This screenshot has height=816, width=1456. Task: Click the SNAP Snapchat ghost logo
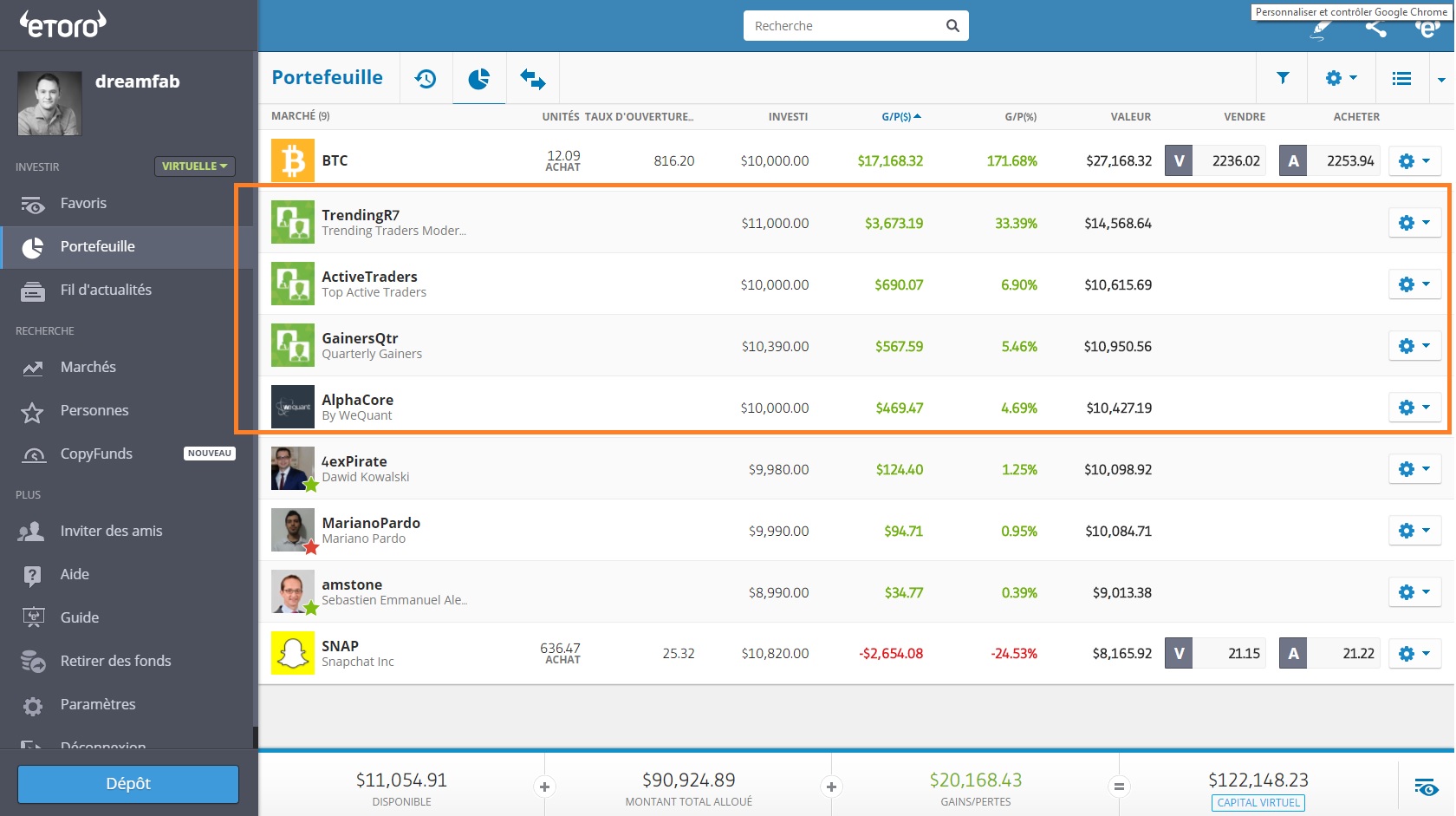(293, 653)
